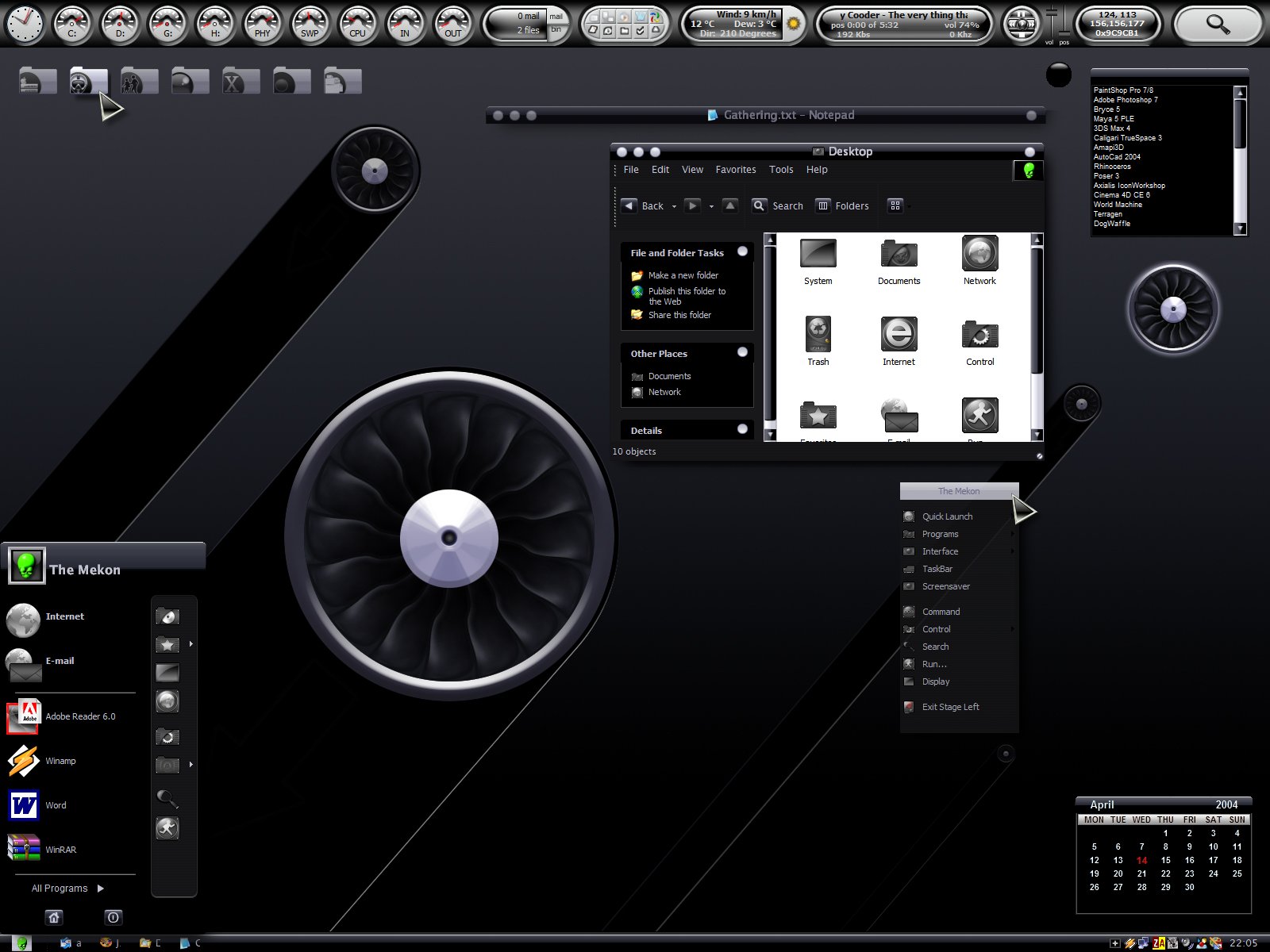This screenshot has width=1270, height=952.
Task: Select Screensaver in The Mekon menu
Action: 959,586
